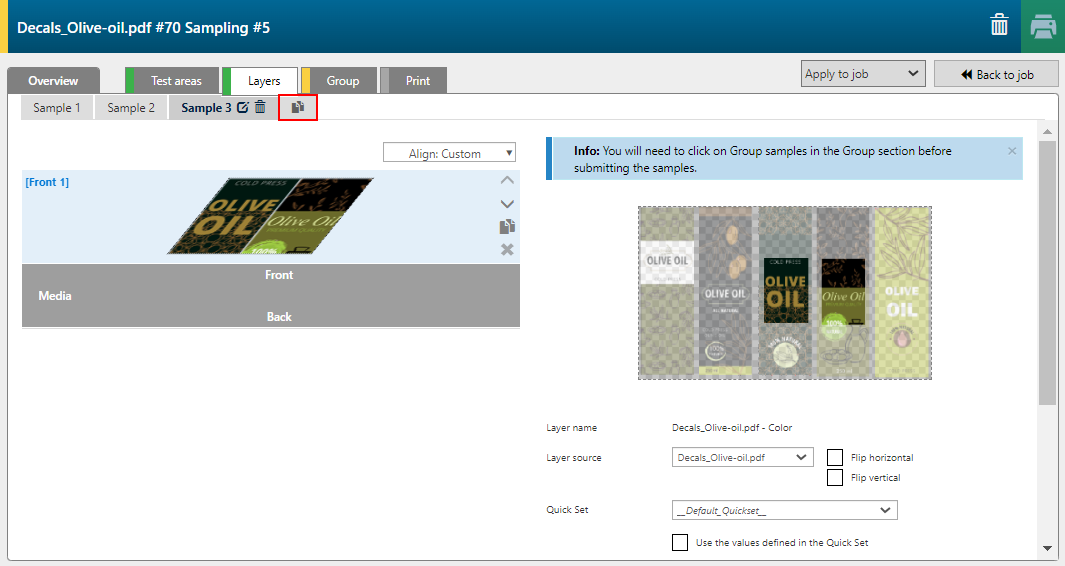
Task: Rename Sample 3 using the edit icon
Action: click(242, 108)
